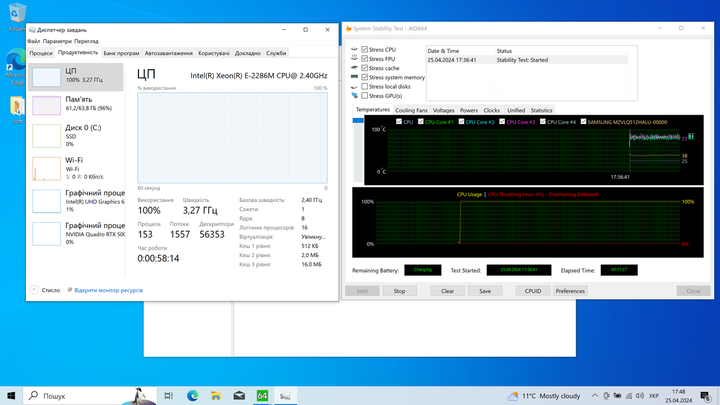
Task: Enable the Stress GPU(s) checkbox
Action: [x=365, y=96]
